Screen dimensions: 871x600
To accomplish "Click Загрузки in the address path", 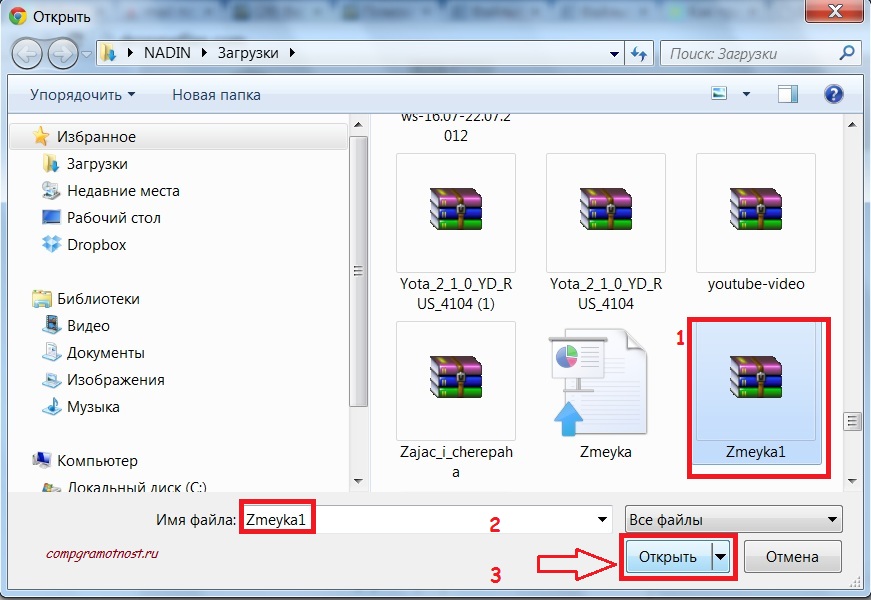I will (248, 53).
